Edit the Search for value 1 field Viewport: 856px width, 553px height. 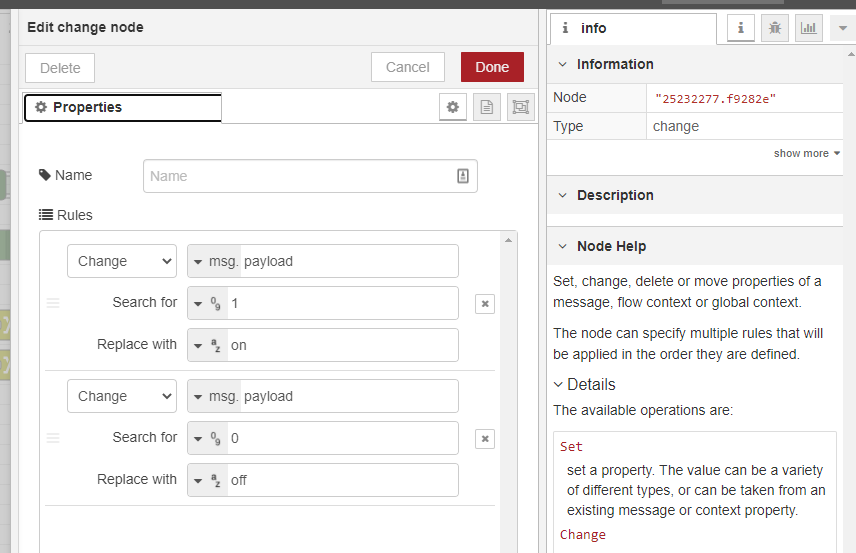point(342,303)
